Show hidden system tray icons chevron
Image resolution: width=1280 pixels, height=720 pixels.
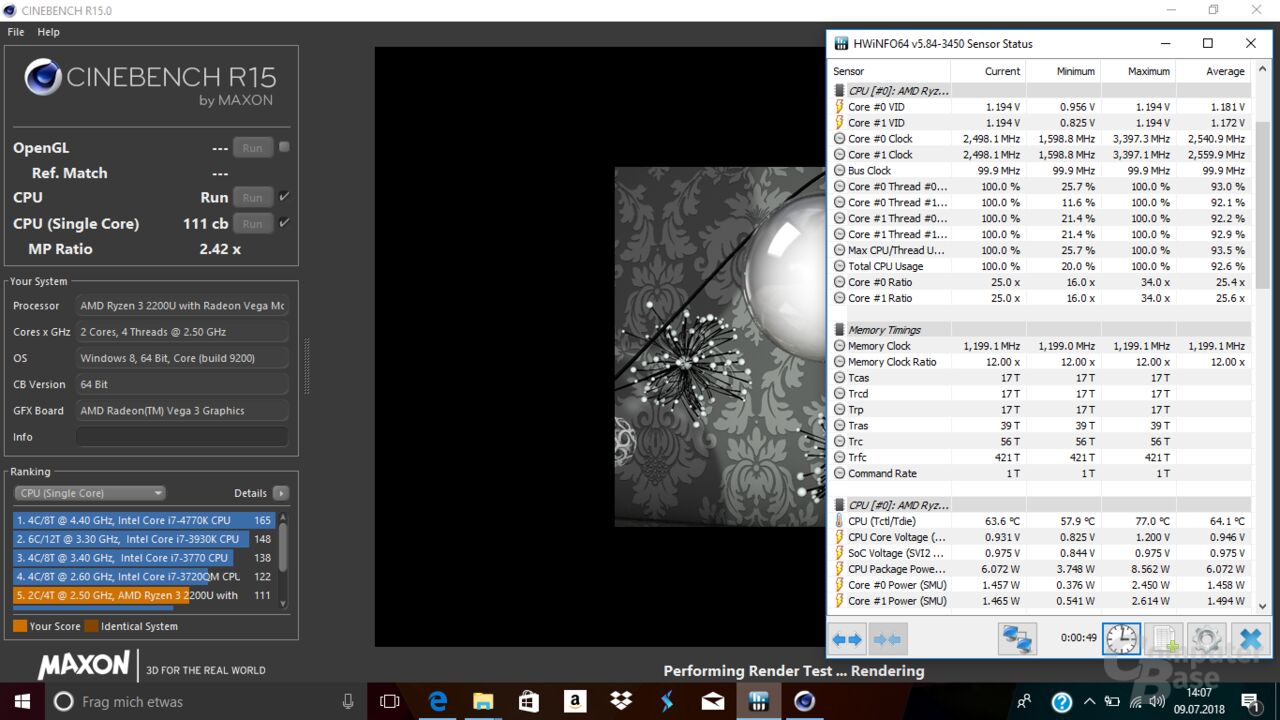(x=1089, y=702)
